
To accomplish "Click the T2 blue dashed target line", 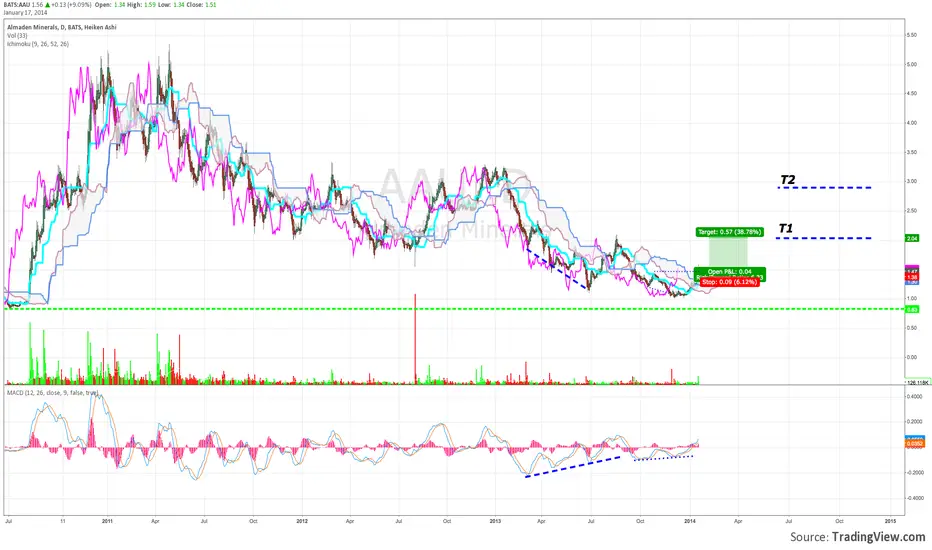I will coord(824,188).
